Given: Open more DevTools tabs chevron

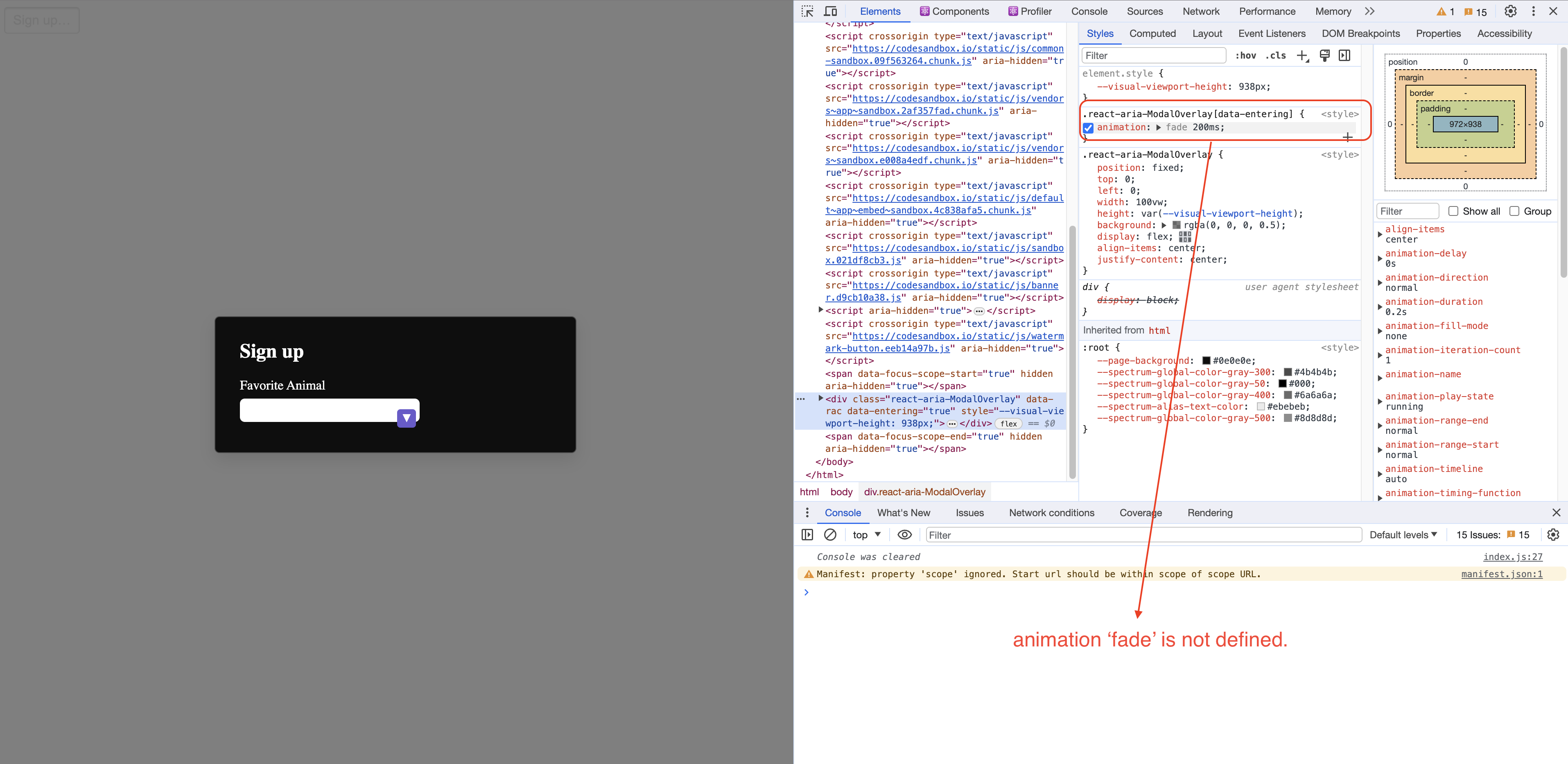Looking at the screenshot, I should tap(1369, 11).
